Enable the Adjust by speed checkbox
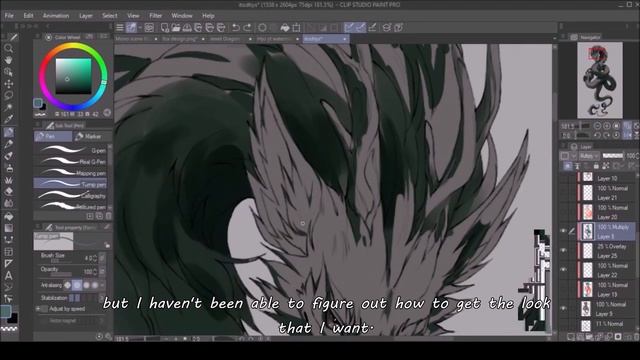The height and width of the screenshot is (360, 640). pos(44,309)
